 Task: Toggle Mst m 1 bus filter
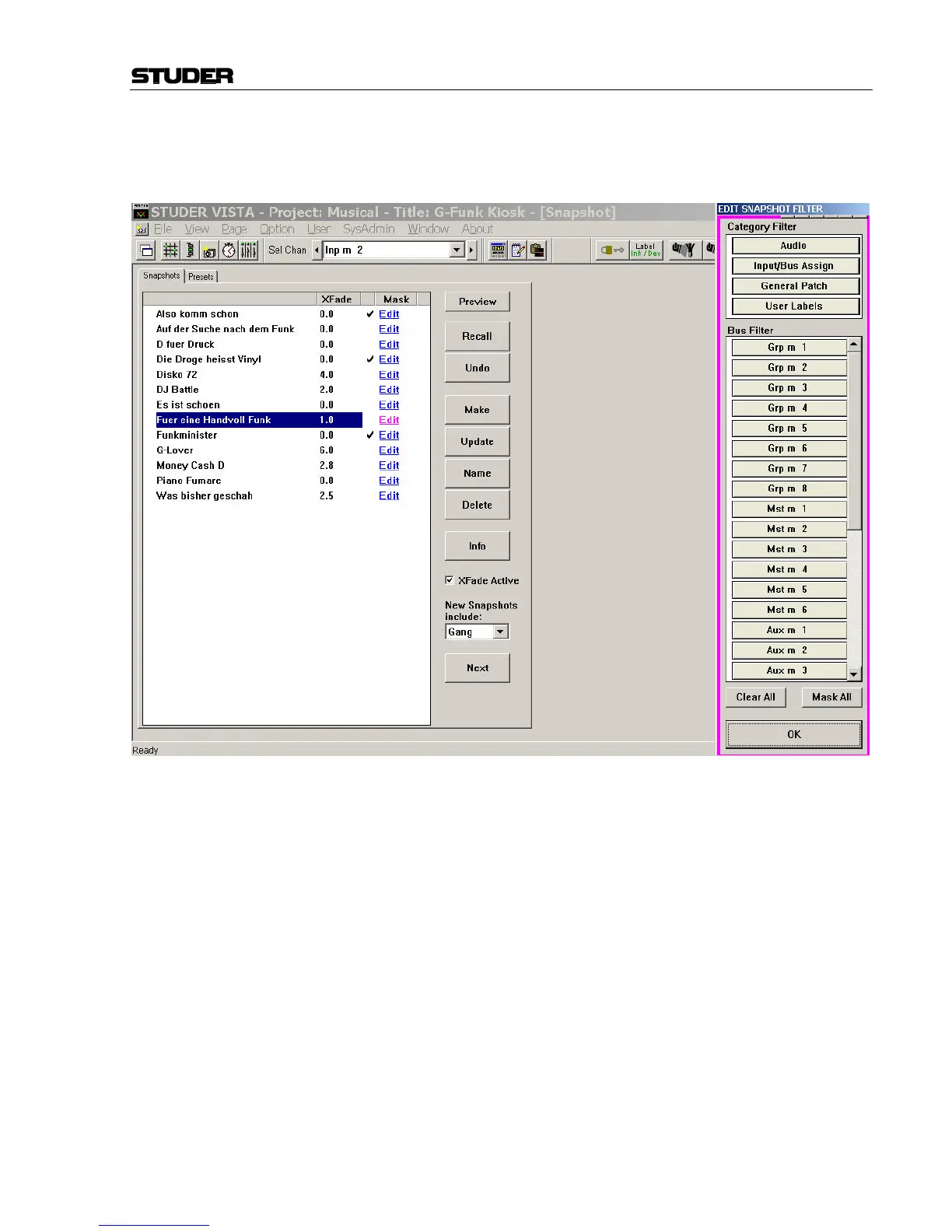point(789,509)
